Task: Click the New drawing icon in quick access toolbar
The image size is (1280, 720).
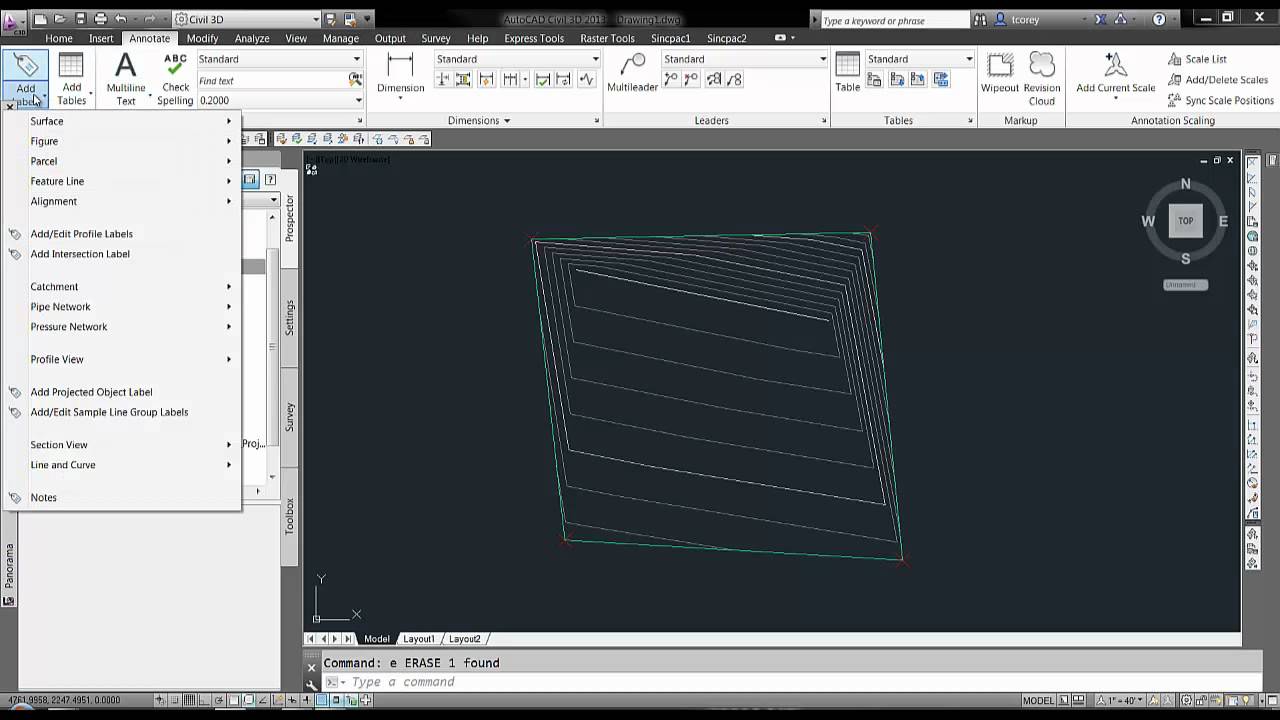Action: (40, 19)
